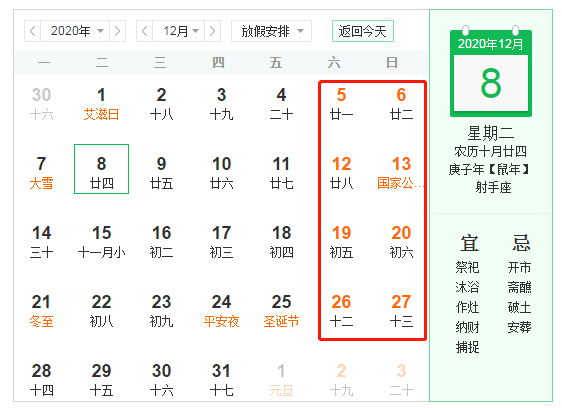The width and height of the screenshot is (562, 408).
Task: Select December 15 十一月小
Action: 101,242
